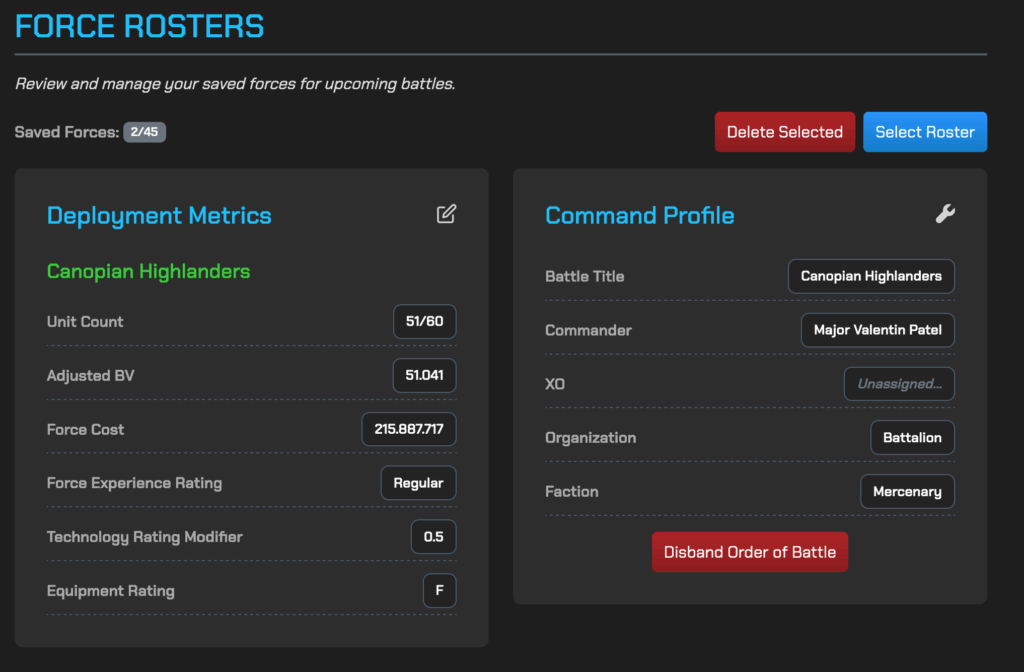Disband Order of Battle
The width and height of the screenshot is (1024, 672).
coord(749,552)
